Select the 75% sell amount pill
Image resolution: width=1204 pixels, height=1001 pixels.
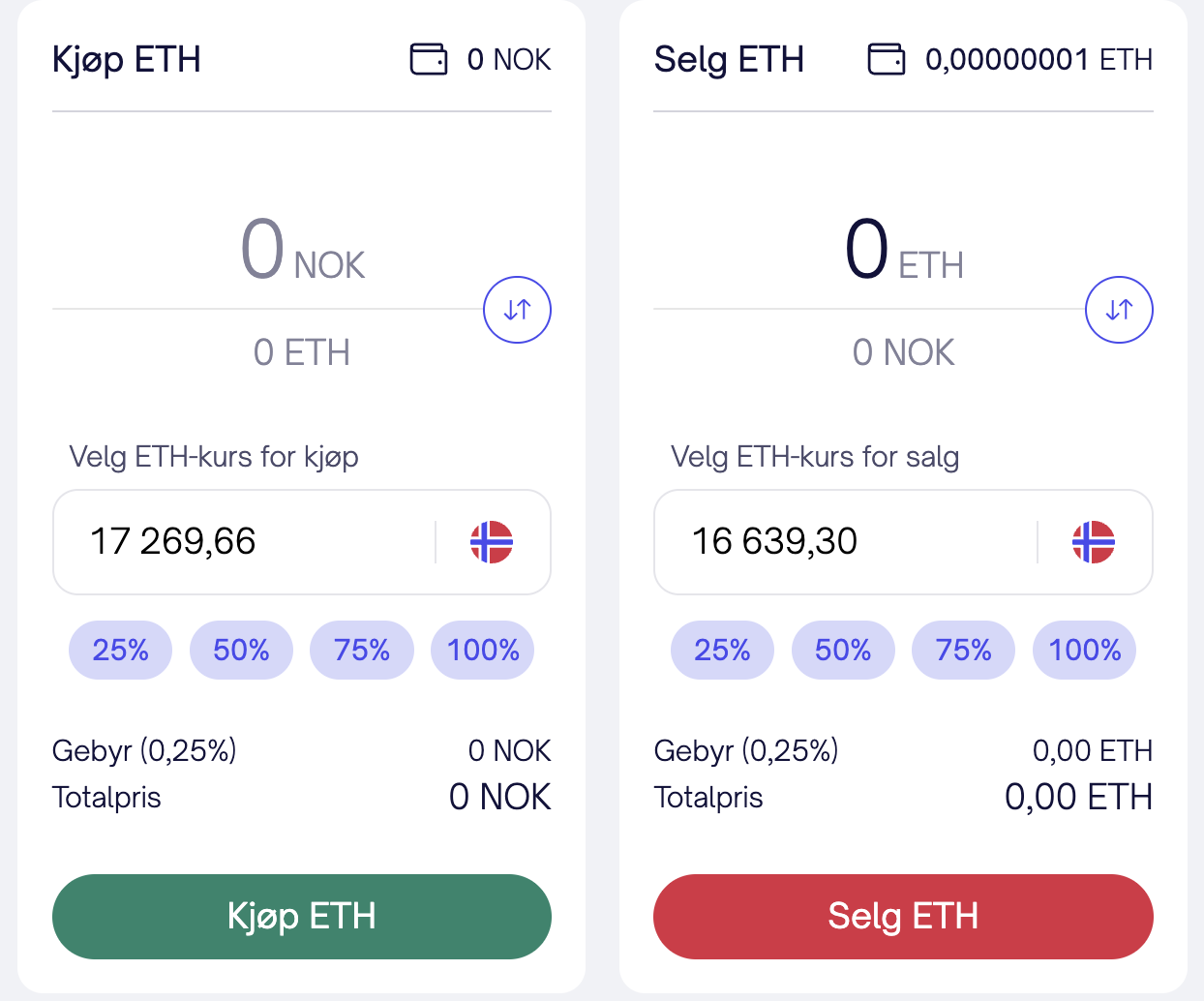(963, 650)
